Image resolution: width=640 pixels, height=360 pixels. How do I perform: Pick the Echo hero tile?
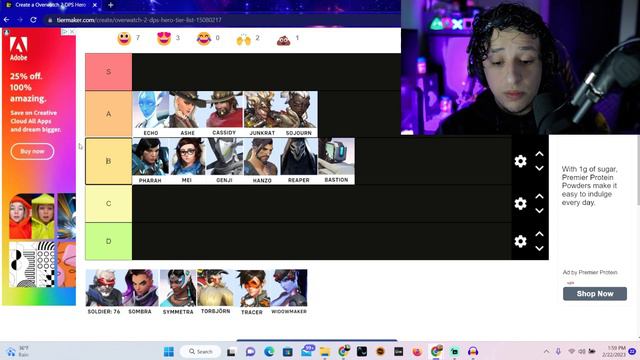pos(151,114)
